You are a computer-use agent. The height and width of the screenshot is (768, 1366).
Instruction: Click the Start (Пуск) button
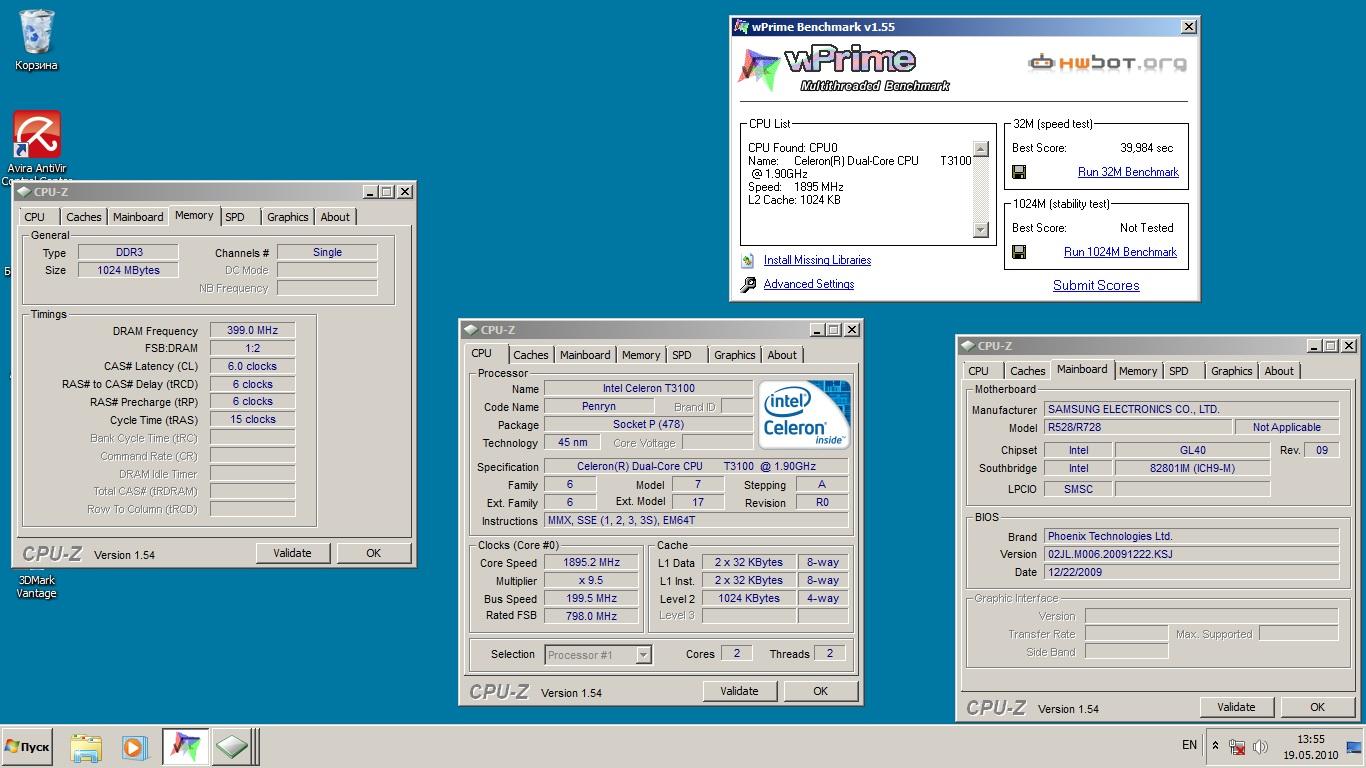coord(27,747)
